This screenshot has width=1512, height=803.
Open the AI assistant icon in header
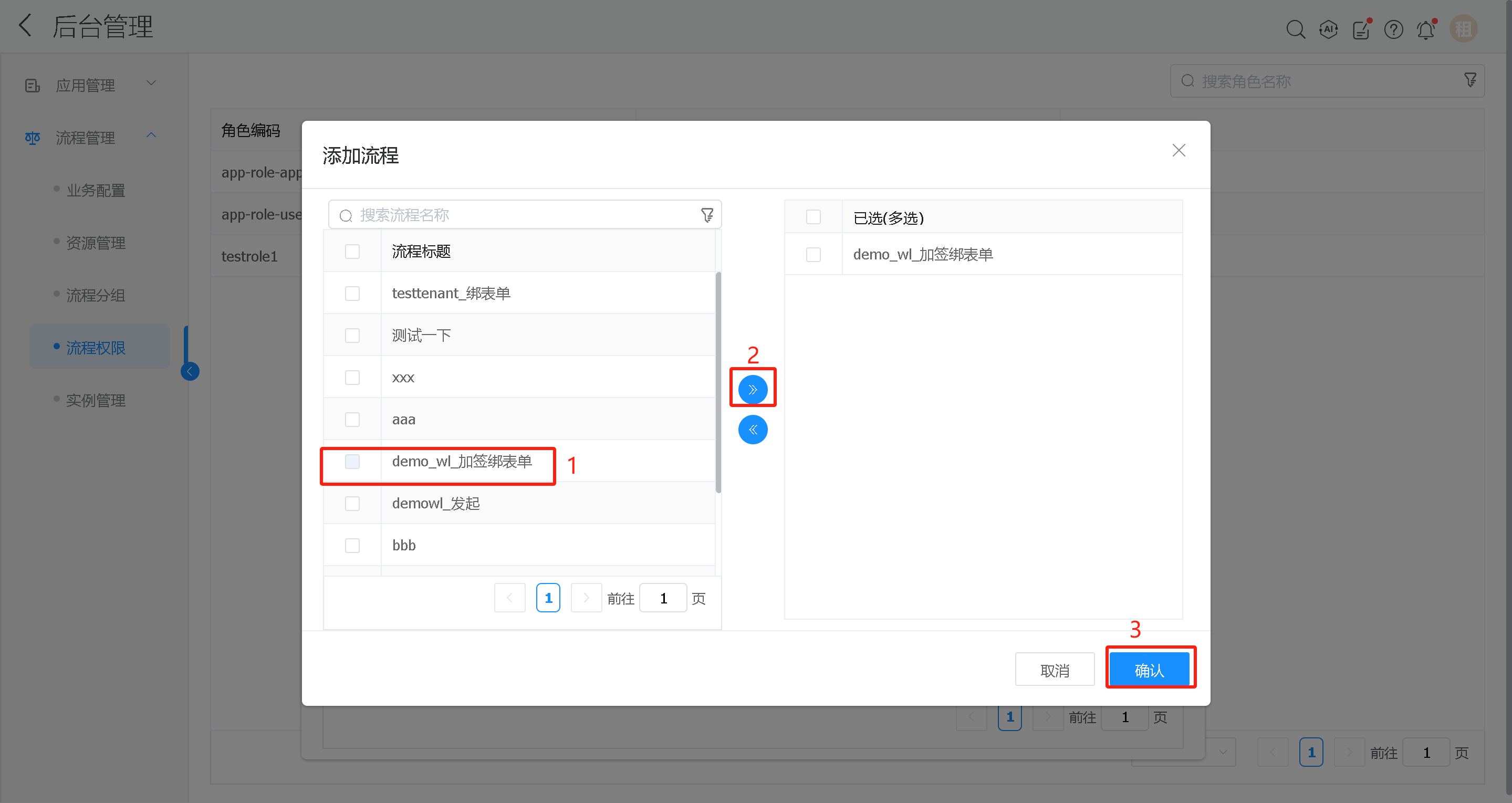(x=1328, y=29)
